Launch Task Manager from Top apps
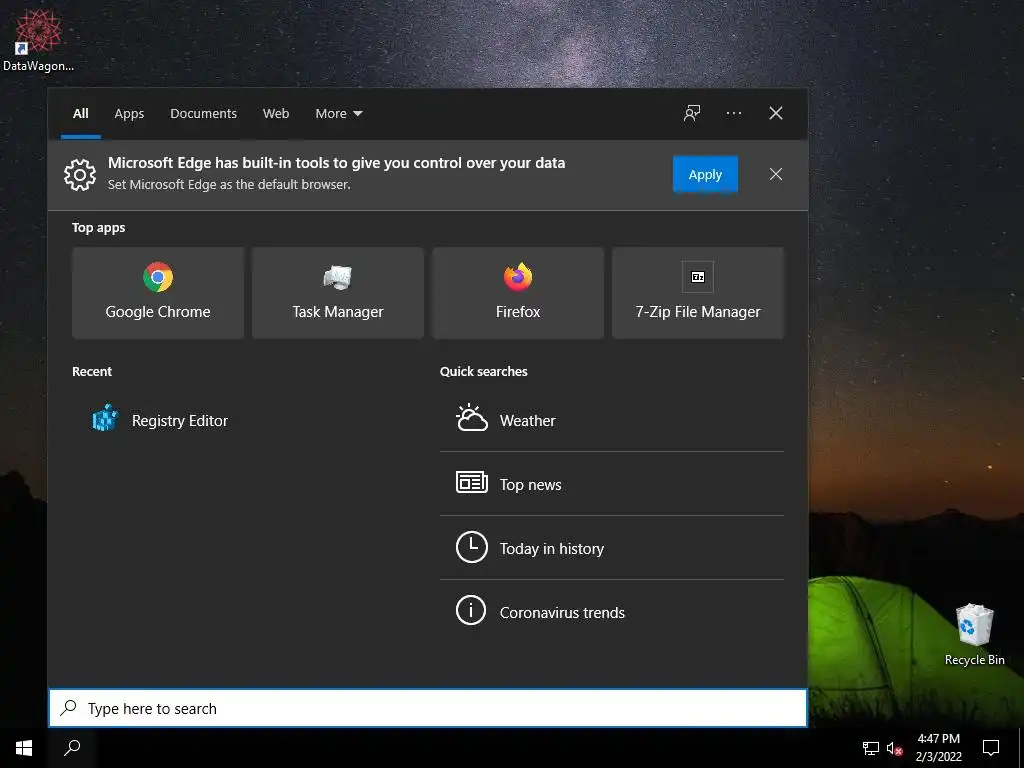This screenshot has width=1024, height=768. 338,293
